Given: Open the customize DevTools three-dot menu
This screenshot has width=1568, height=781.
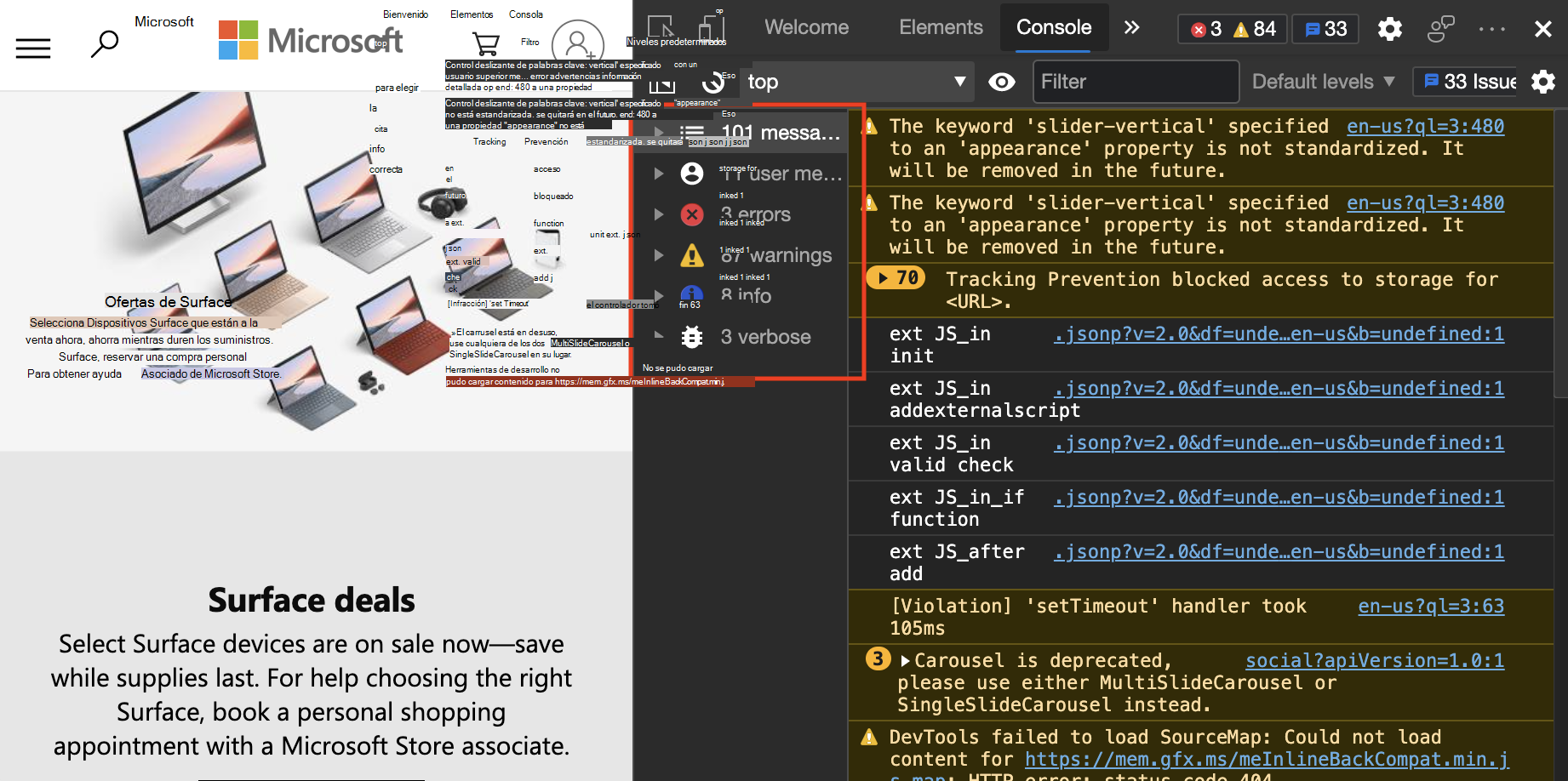Looking at the screenshot, I should 1492,29.
